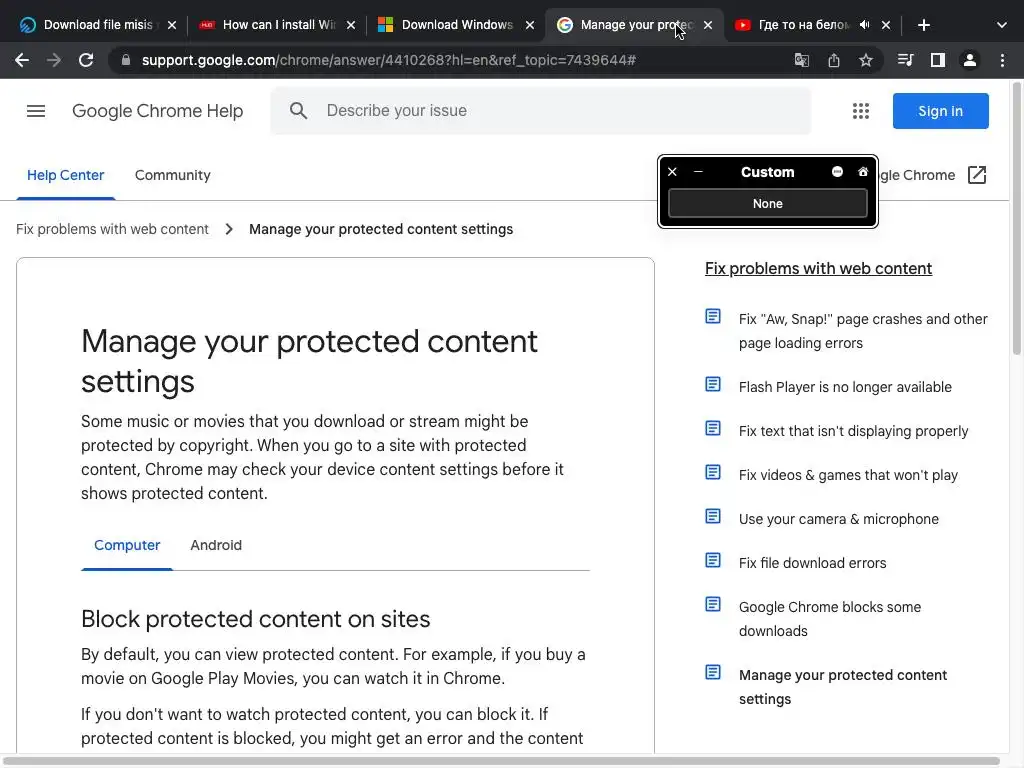
Task: Go to 'Fix problems with web content' breadcrumb
Action: click(112, 229)
